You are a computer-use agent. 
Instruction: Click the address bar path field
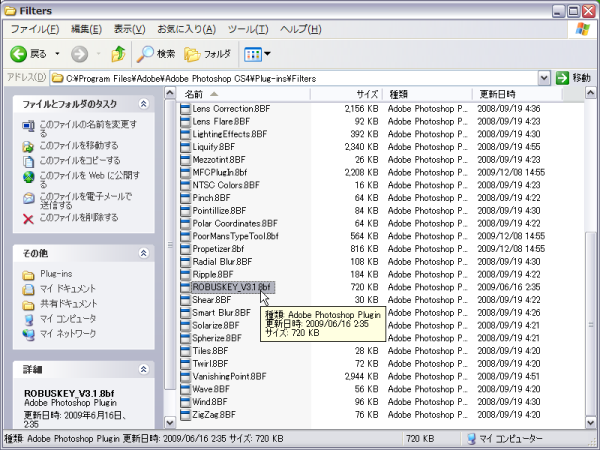click(x=294, y=78)
